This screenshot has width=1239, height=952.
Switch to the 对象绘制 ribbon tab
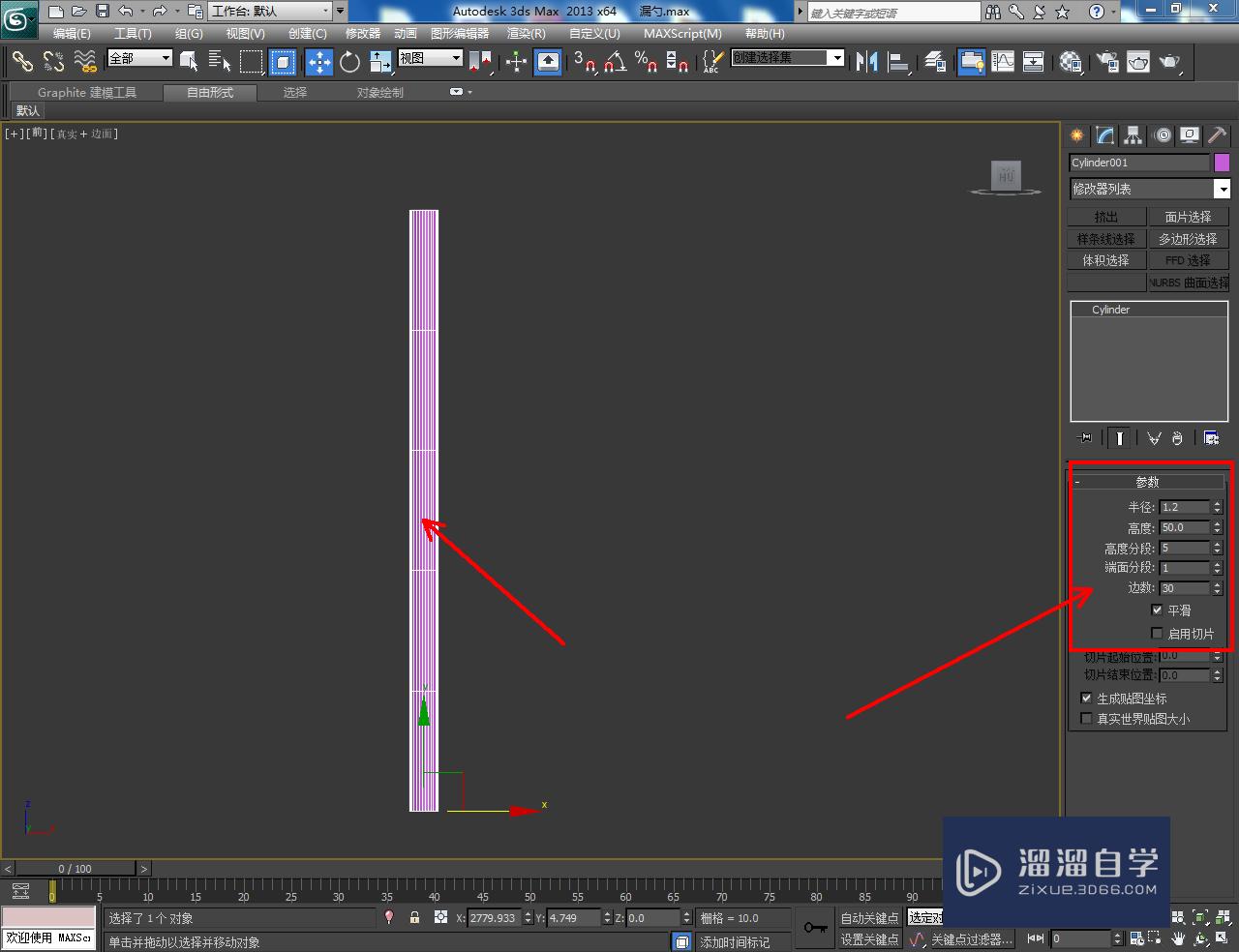pyautogui.click(x=379, y=93)
